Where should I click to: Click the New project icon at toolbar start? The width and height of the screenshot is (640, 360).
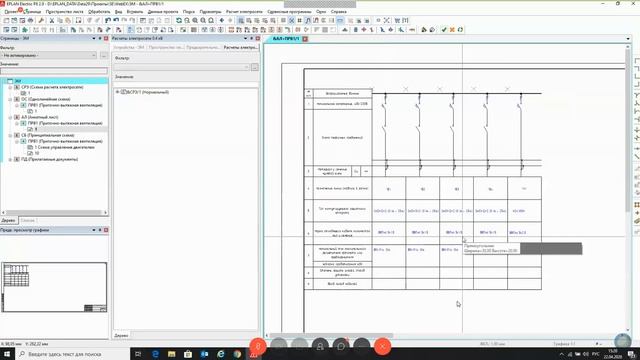click(x=6, y=20)
